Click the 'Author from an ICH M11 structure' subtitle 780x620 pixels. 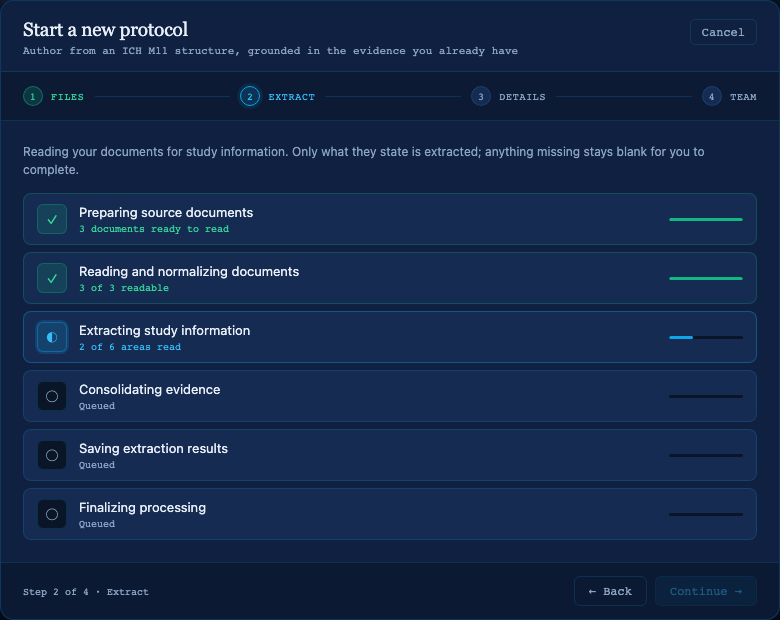(270, 51)
